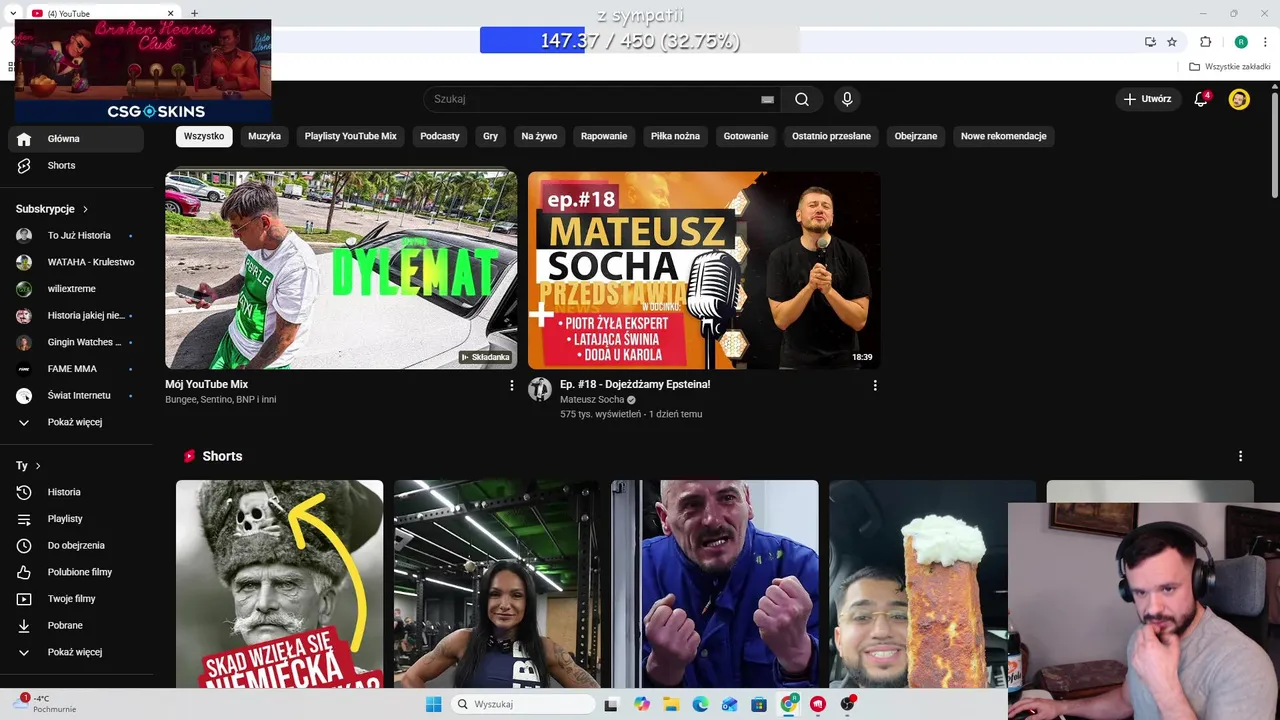Open the Wszystkie zakładki bookmarks folder
Viewport: 1280px width, 720px height.
coord(1230,67)
